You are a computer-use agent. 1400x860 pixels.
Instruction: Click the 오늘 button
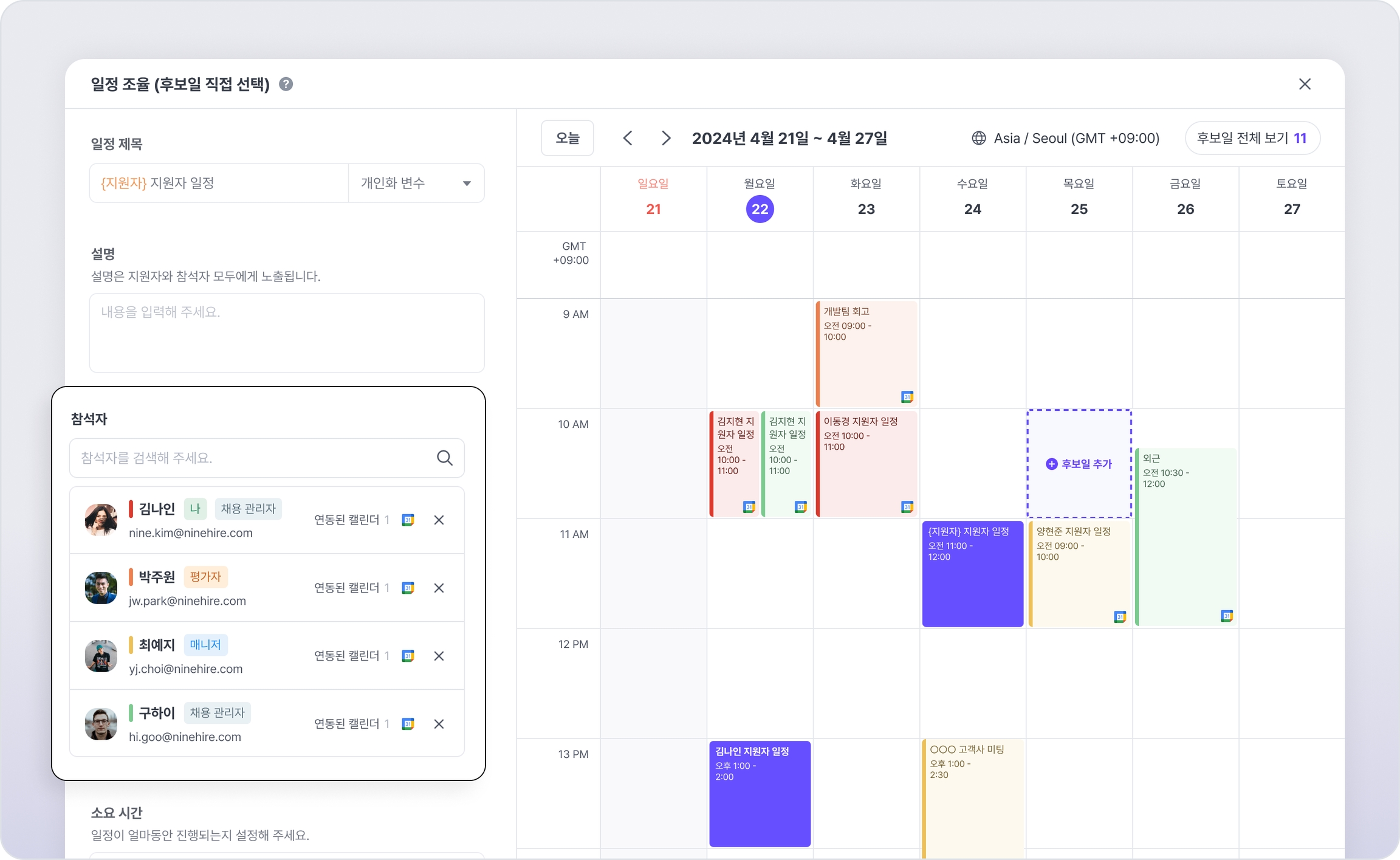[x=567, y=138]
